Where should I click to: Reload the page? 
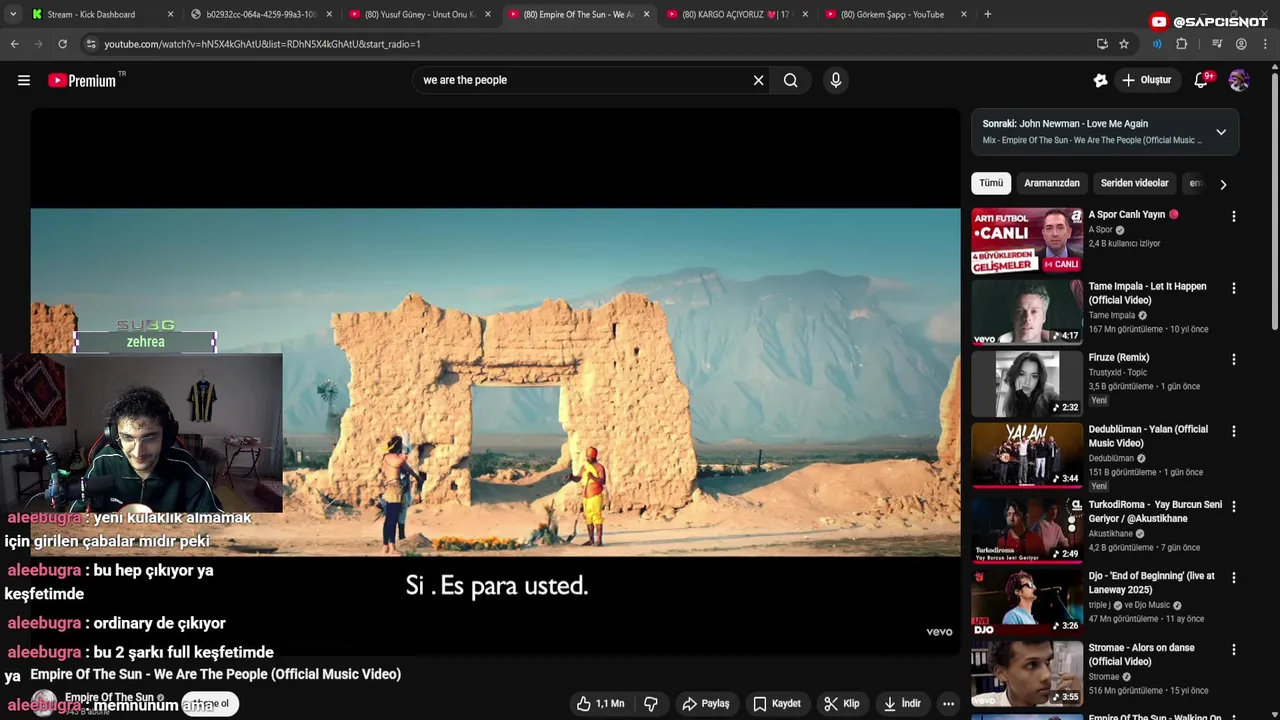[62, 44]
